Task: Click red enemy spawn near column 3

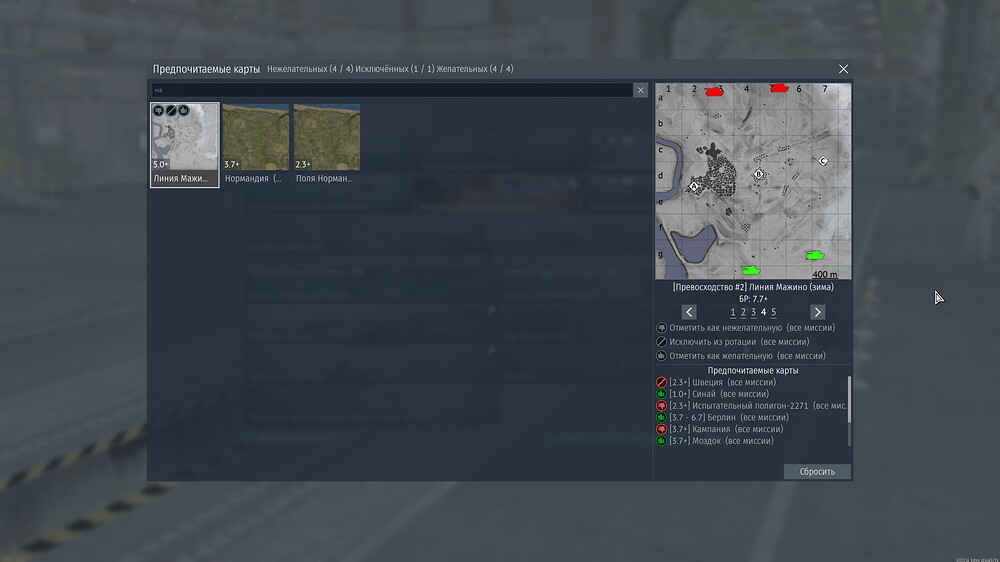Action: coord(715,91)
